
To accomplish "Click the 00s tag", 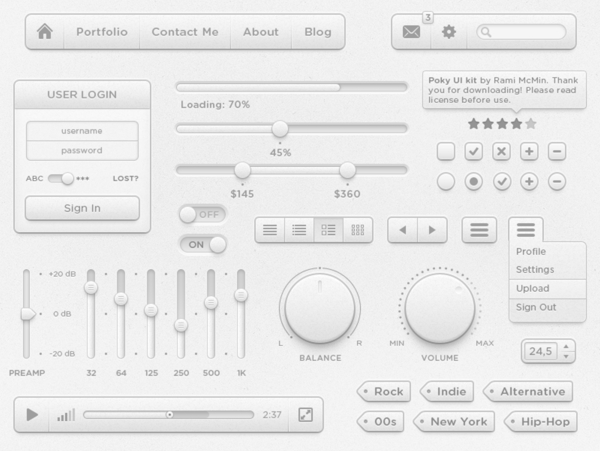I will 380,422.
